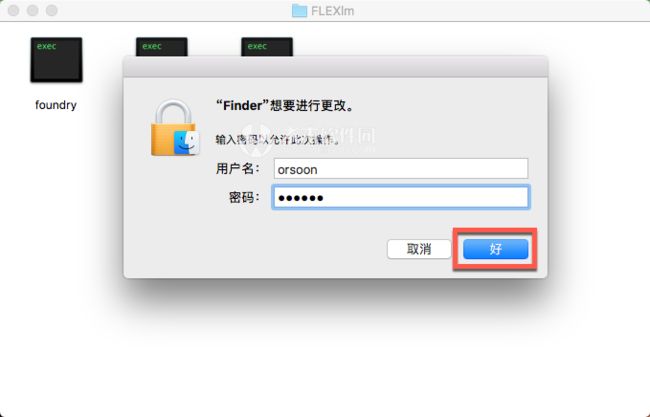Focus the 用户名 field containing orsoon
The height and width of the screenshot is (417, 650).
click(401, 169)
